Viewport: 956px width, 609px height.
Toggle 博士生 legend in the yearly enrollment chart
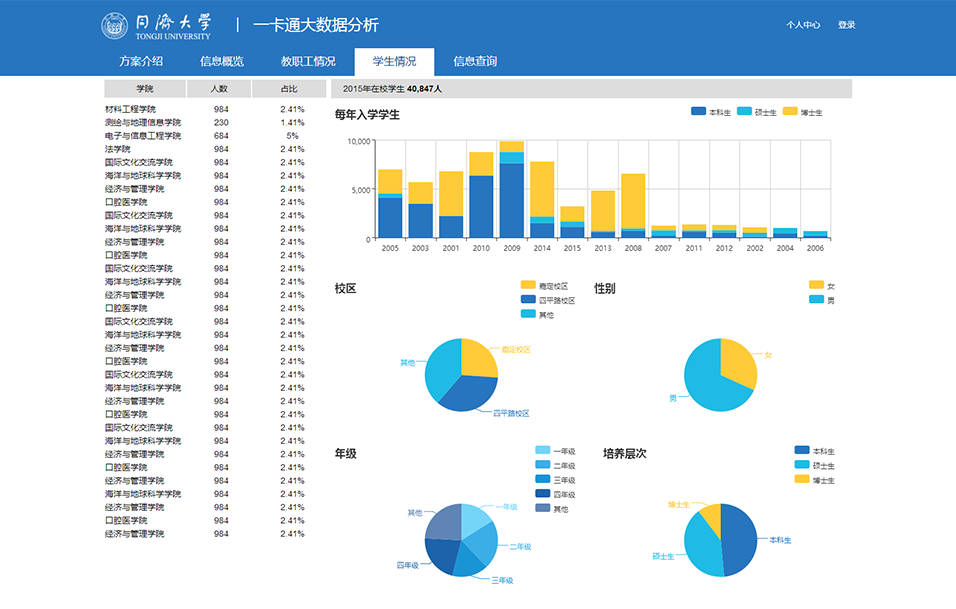point(802,112)
